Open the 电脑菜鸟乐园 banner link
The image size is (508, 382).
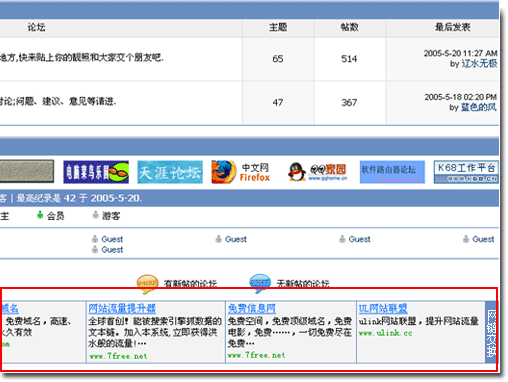96,172
